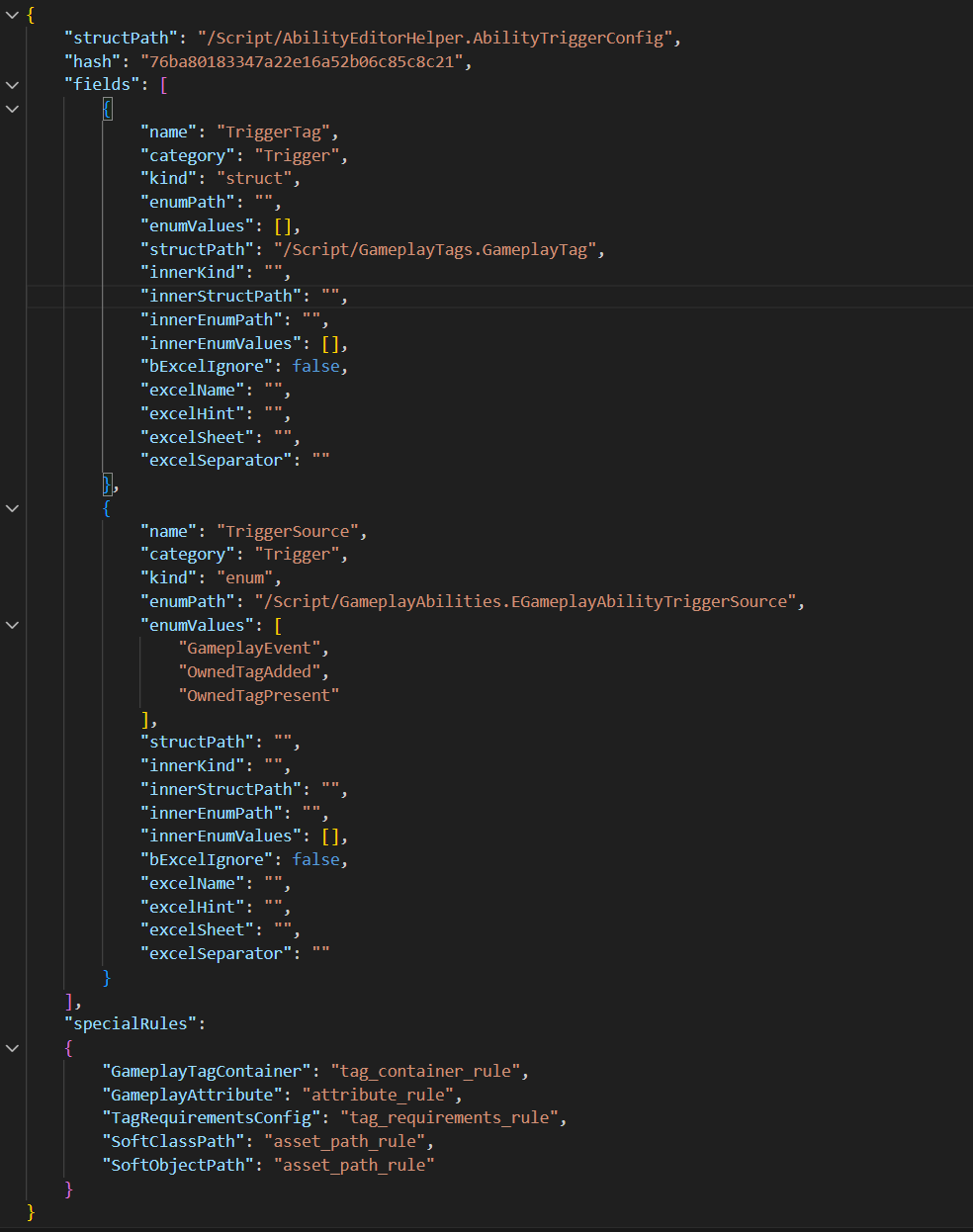Screen dimensions: 973x1232
Task: Click the "OwnedTagPresent" enum value
Action: click(259, 695)
